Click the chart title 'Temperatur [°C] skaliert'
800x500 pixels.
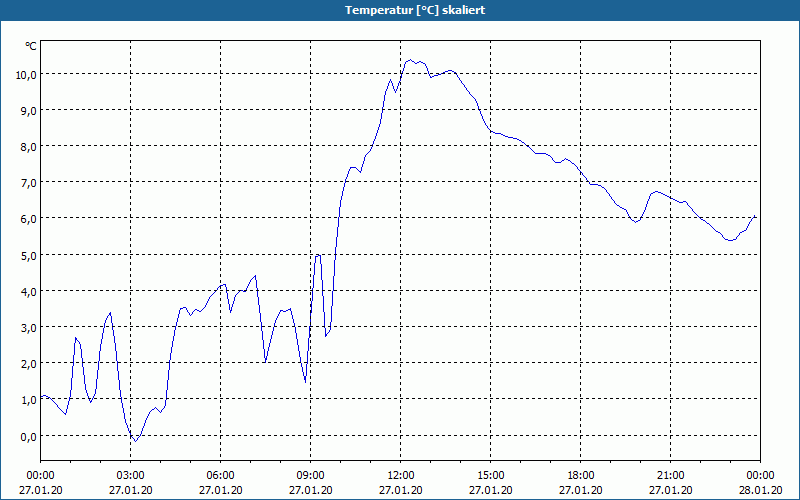coord(415,10)
